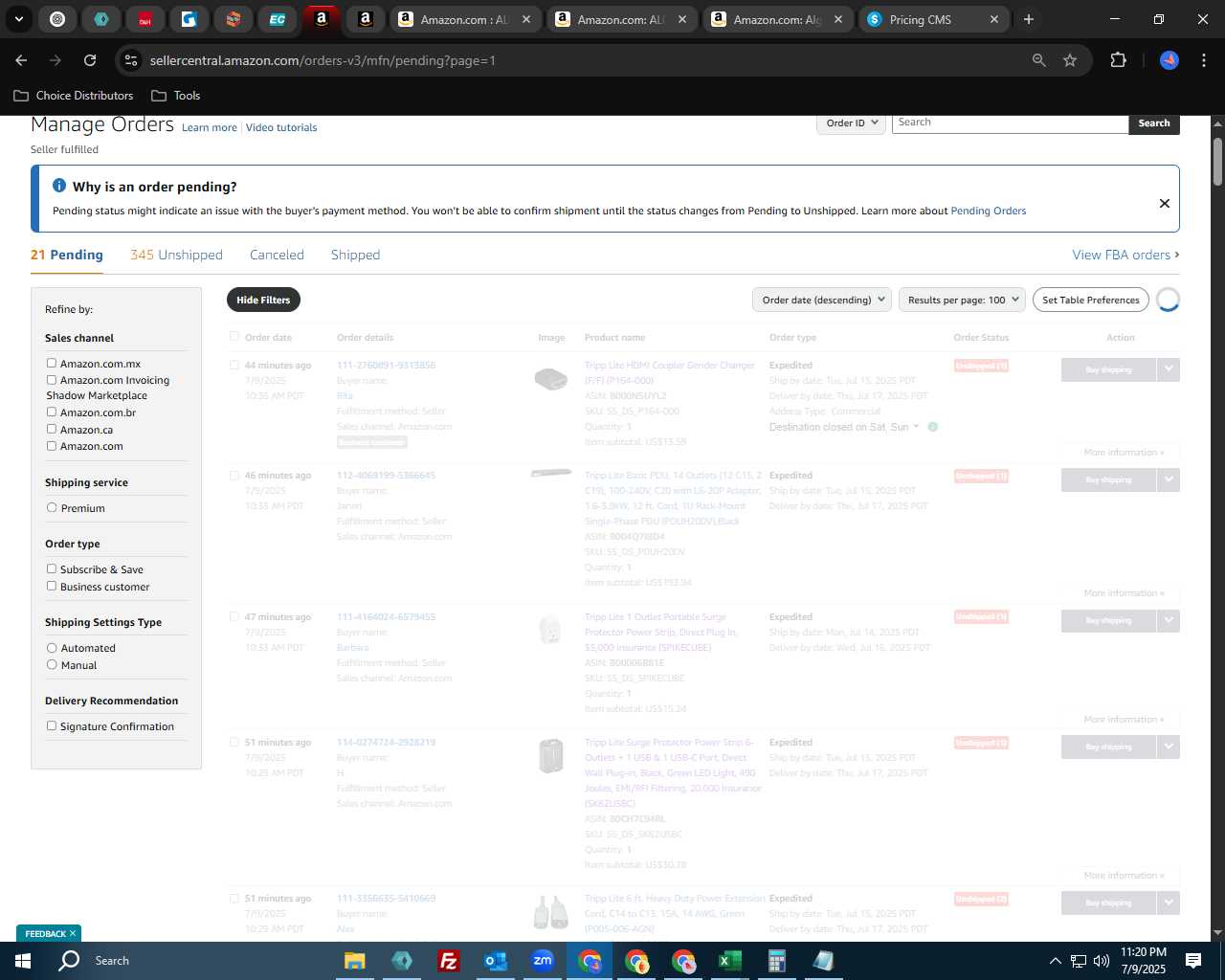Select Manual shipping settings type
The width and height of the screenshot is (1225, 980).
pos(52,664)
